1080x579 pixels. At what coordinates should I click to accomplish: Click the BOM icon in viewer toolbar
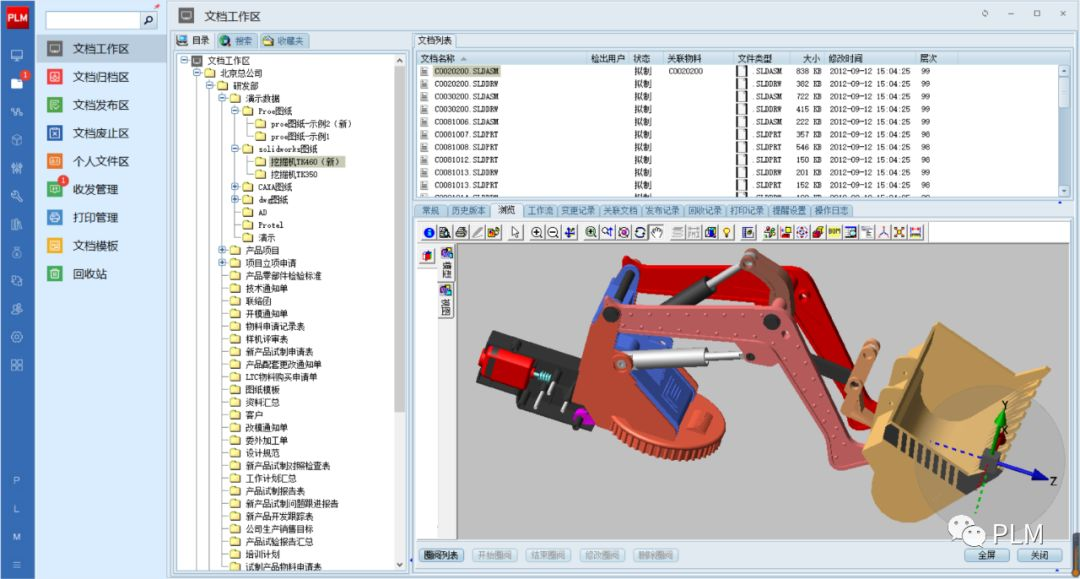(x=834, y=232)
